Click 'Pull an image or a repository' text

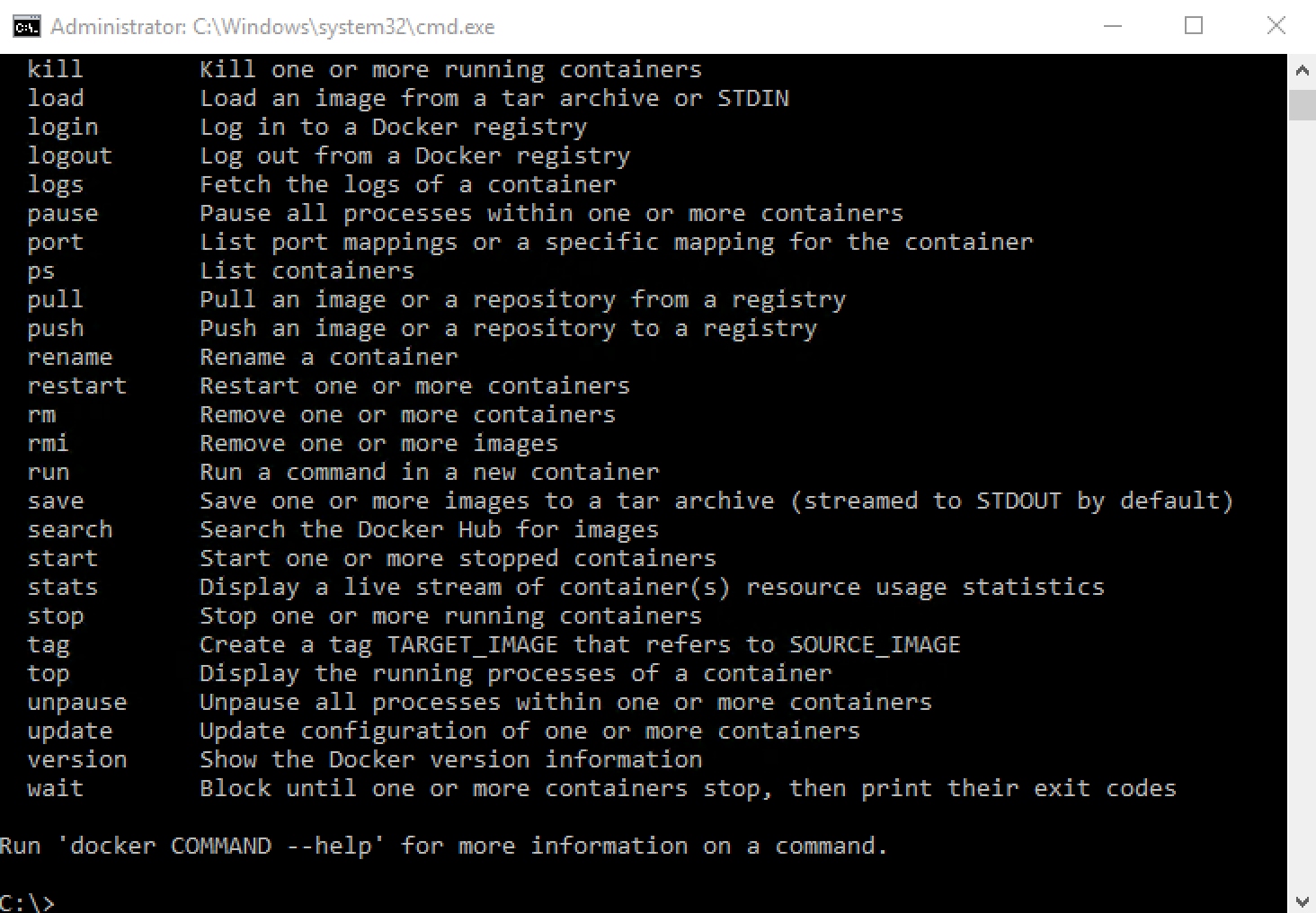point(522,299)
